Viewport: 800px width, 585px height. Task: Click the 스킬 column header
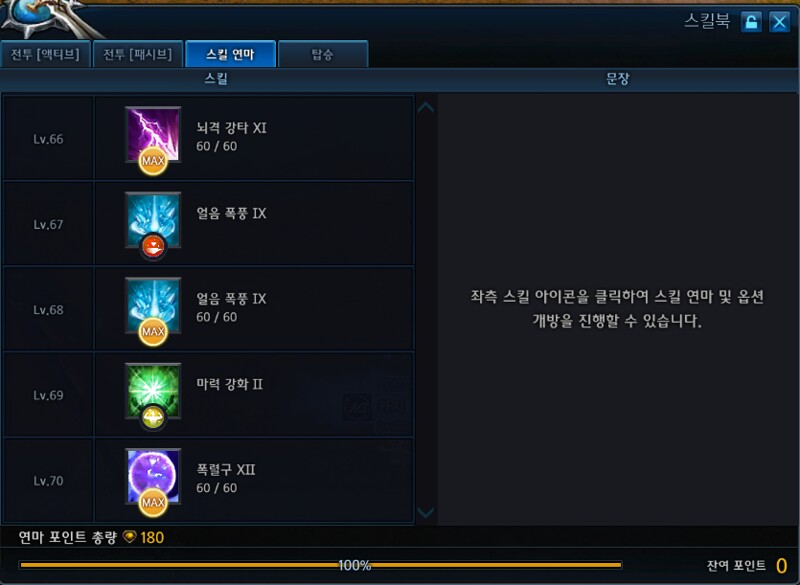[216, 79]
